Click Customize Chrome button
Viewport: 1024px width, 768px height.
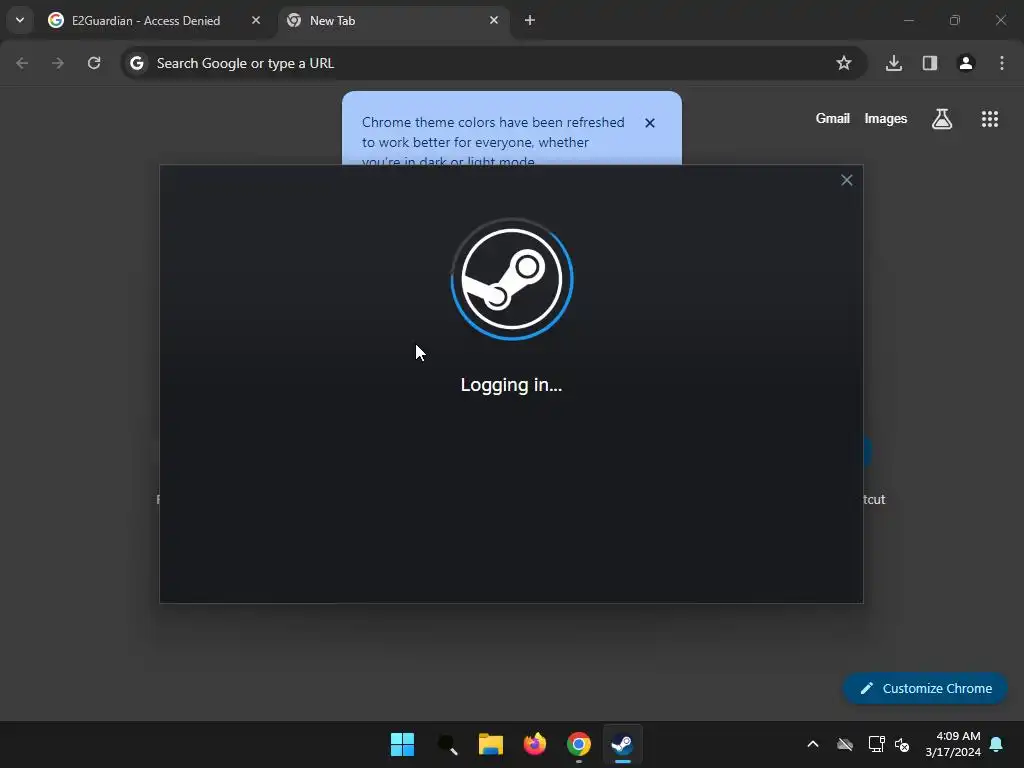click(x=925, y=688)
